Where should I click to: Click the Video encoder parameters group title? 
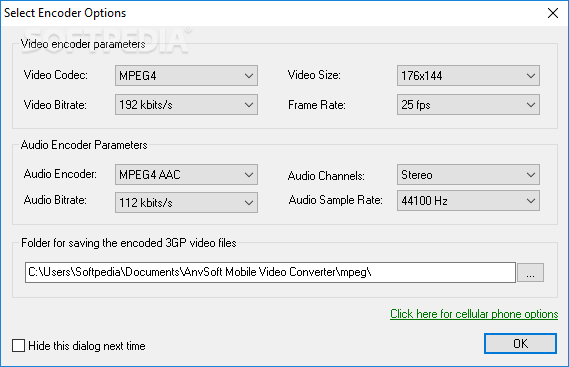point(83,44)
